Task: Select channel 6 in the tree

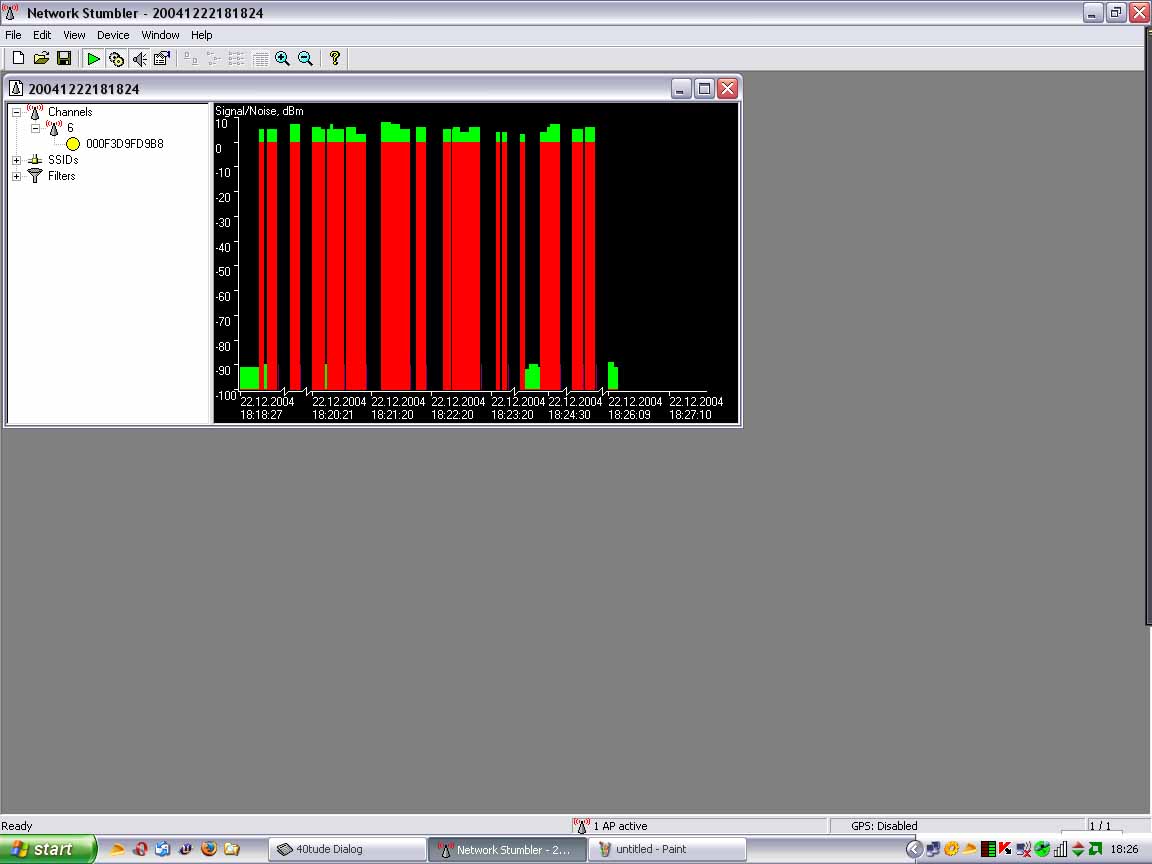Action: pyautogui.click(x=70, y=128)
